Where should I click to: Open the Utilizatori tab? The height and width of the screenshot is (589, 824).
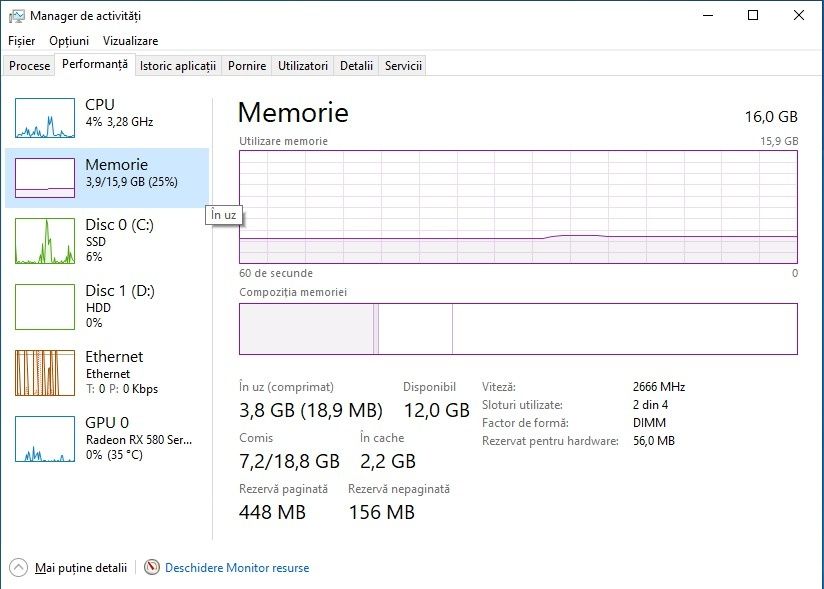(303, 66)
